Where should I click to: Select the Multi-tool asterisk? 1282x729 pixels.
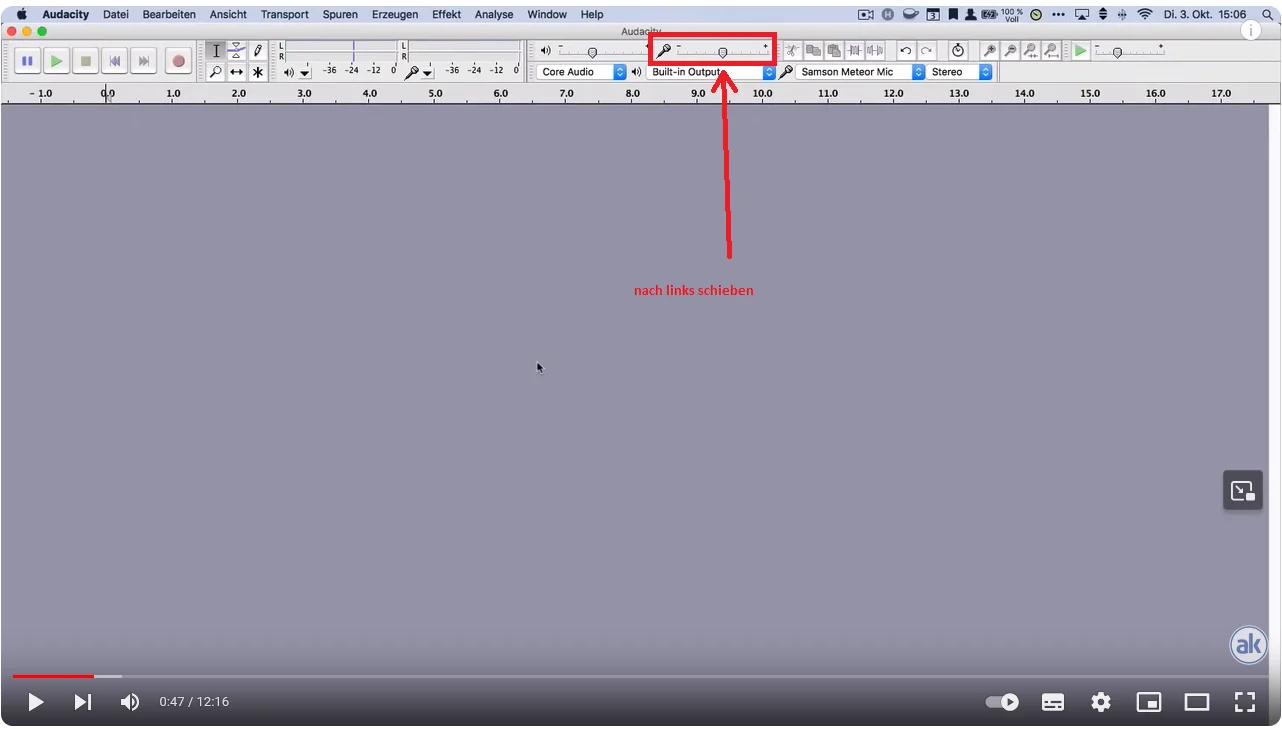[258, 72]
